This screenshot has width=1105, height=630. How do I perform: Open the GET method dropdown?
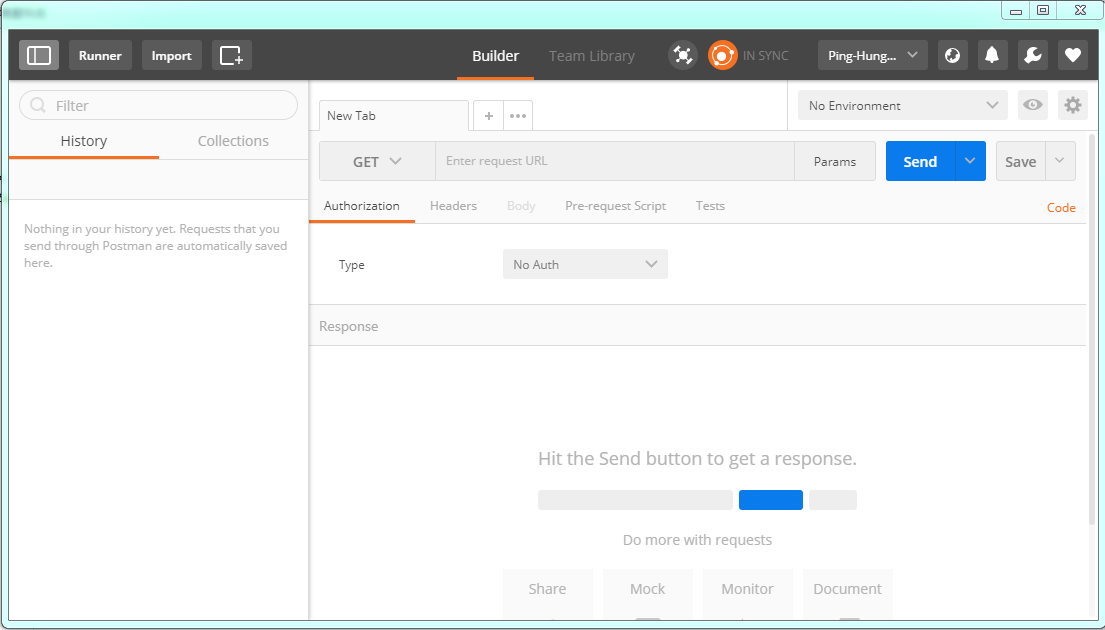tap(377, 161)
